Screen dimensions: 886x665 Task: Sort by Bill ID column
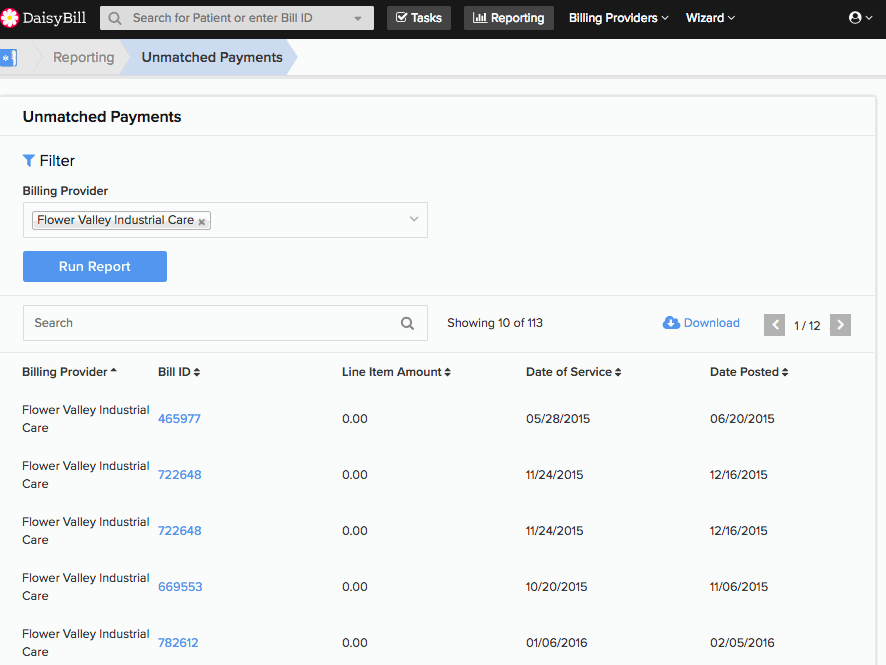pyautogui.click(x=179, y=372)
